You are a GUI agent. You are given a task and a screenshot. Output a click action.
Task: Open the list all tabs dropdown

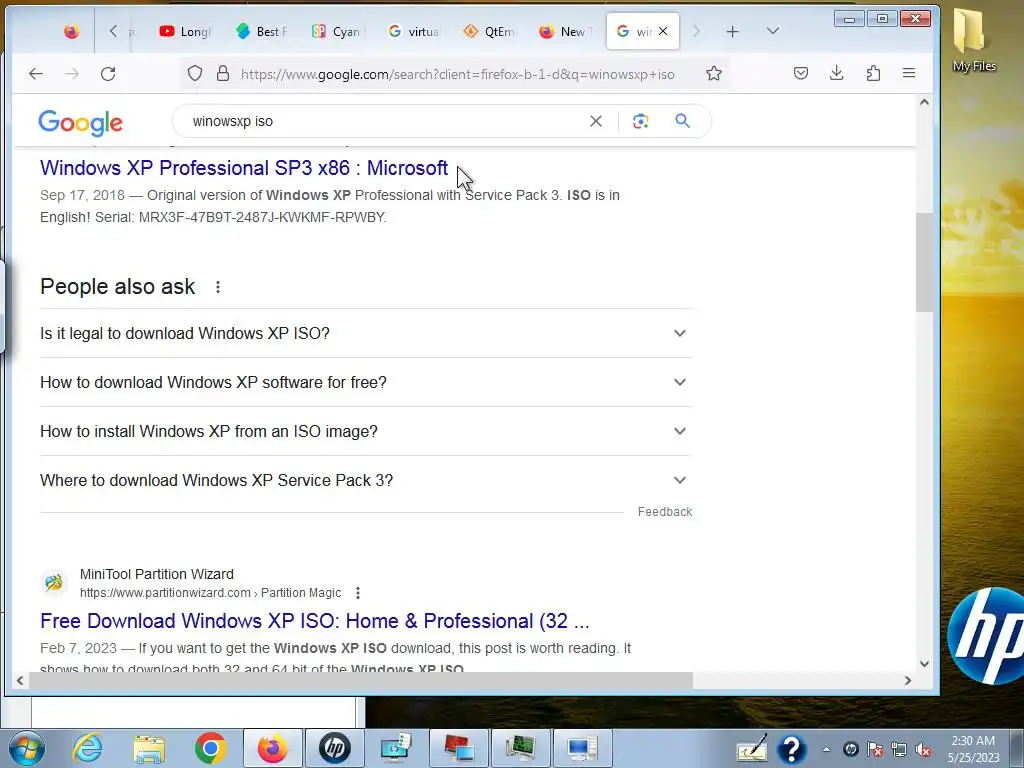pyautogui.click(x=773, y=31)
